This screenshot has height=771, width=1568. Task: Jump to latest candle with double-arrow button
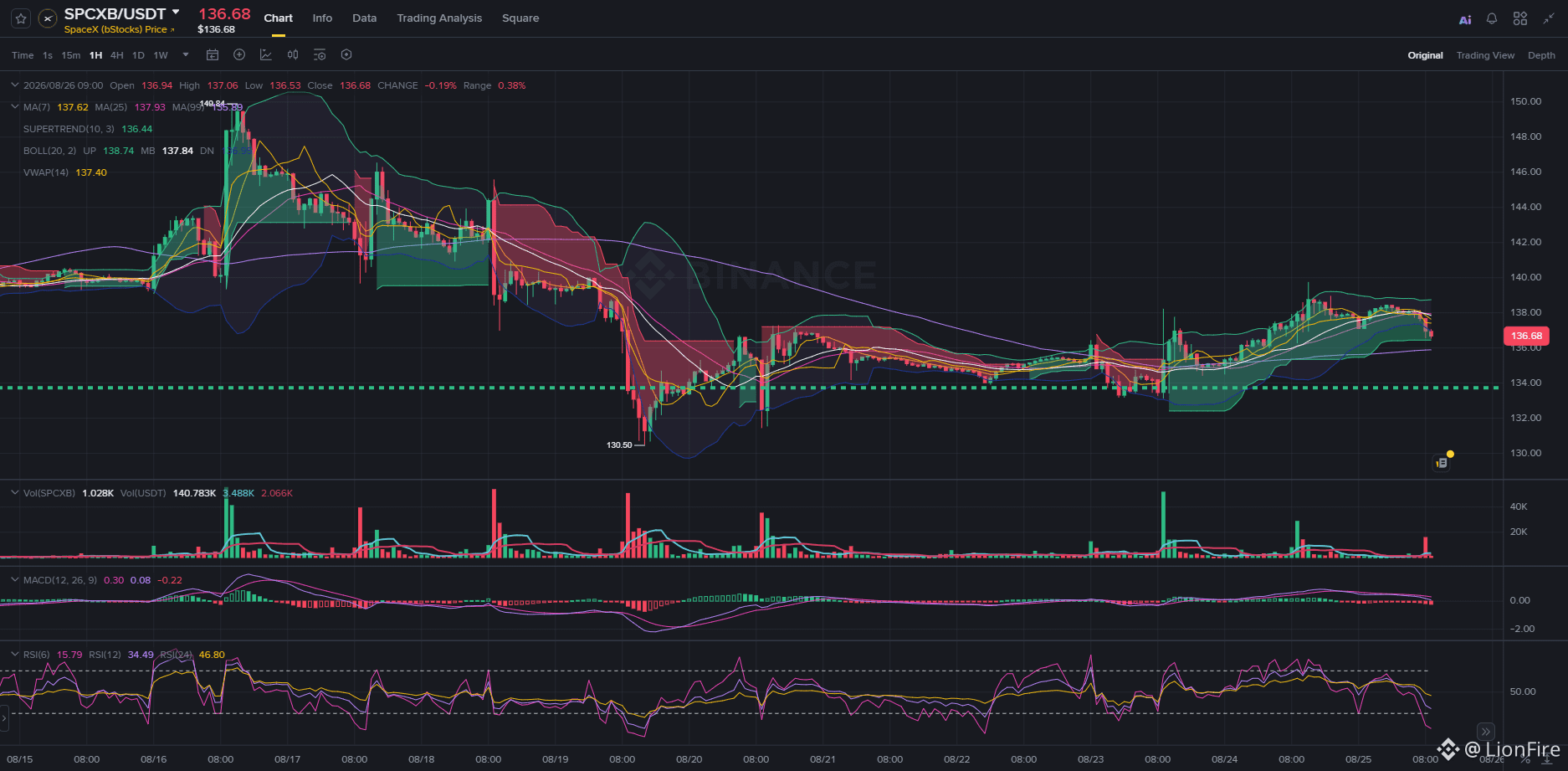click(1485, 731)
